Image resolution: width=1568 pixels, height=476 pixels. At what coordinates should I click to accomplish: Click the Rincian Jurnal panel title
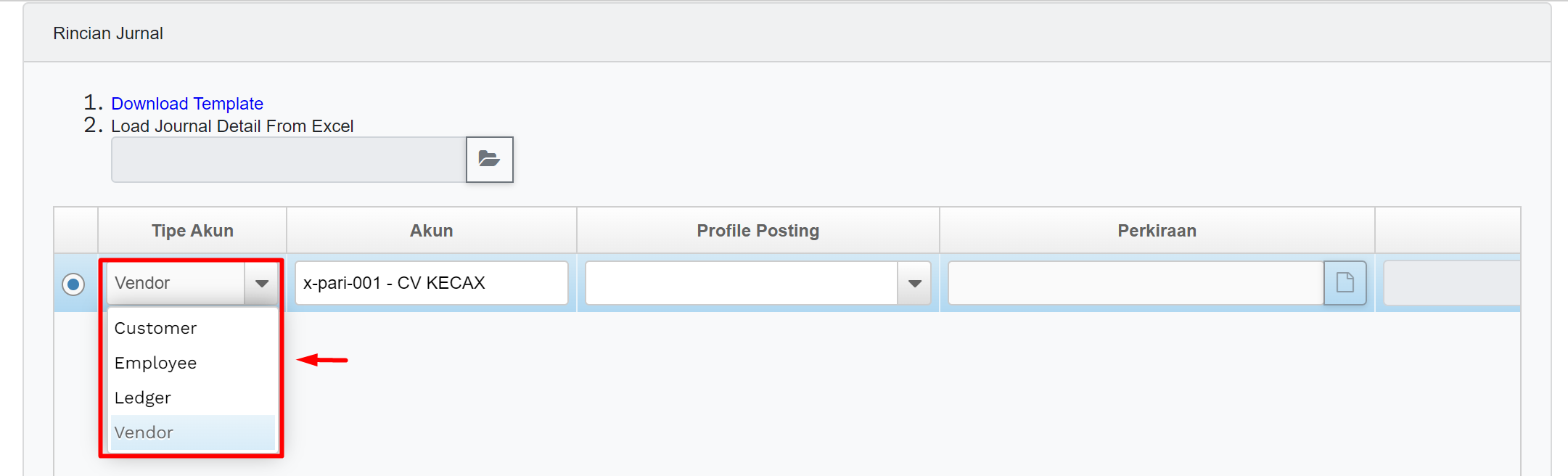tap(108, 33)
